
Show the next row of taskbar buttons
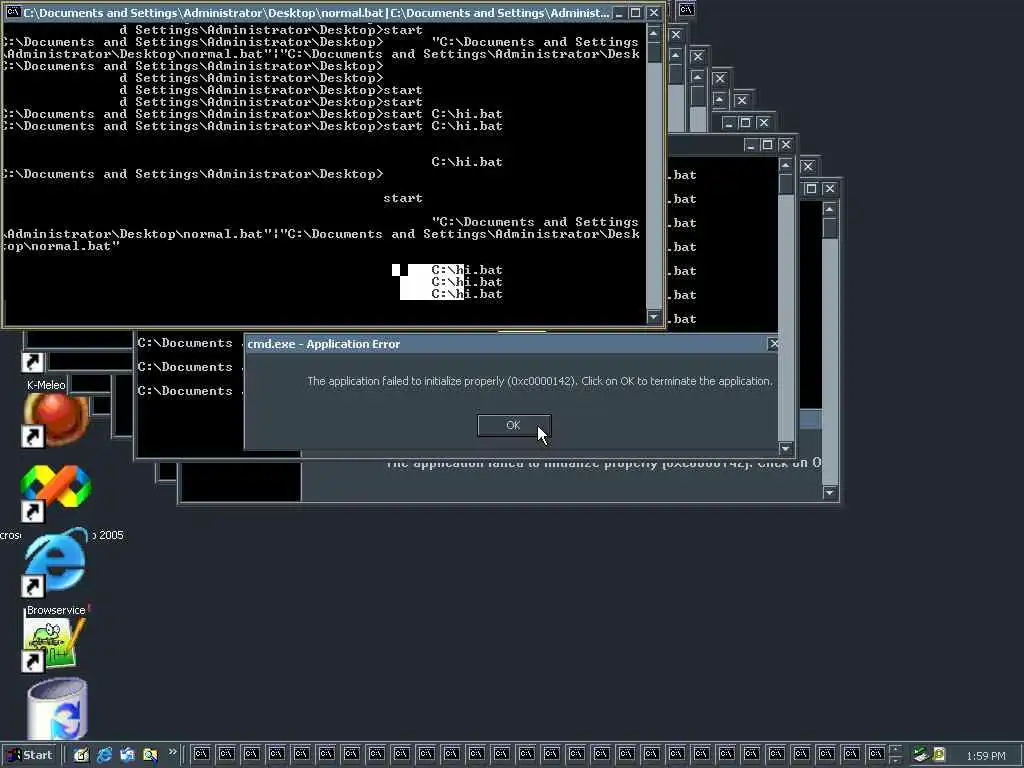pyautogui.click(x=895, y=760)
